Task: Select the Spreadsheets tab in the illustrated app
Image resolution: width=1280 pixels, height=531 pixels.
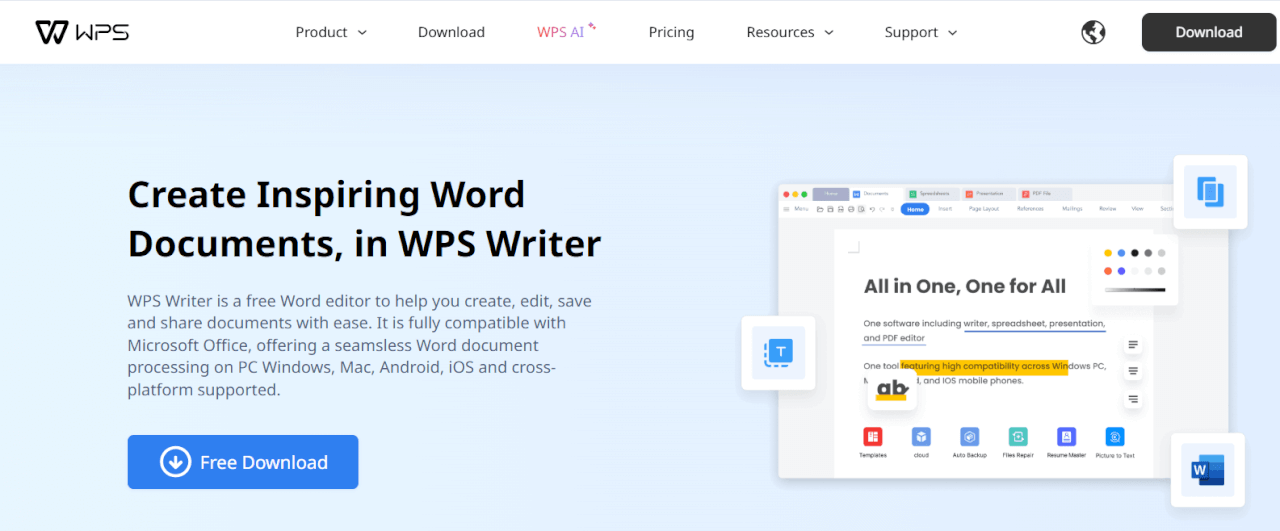Action: (x=934, y=194)
